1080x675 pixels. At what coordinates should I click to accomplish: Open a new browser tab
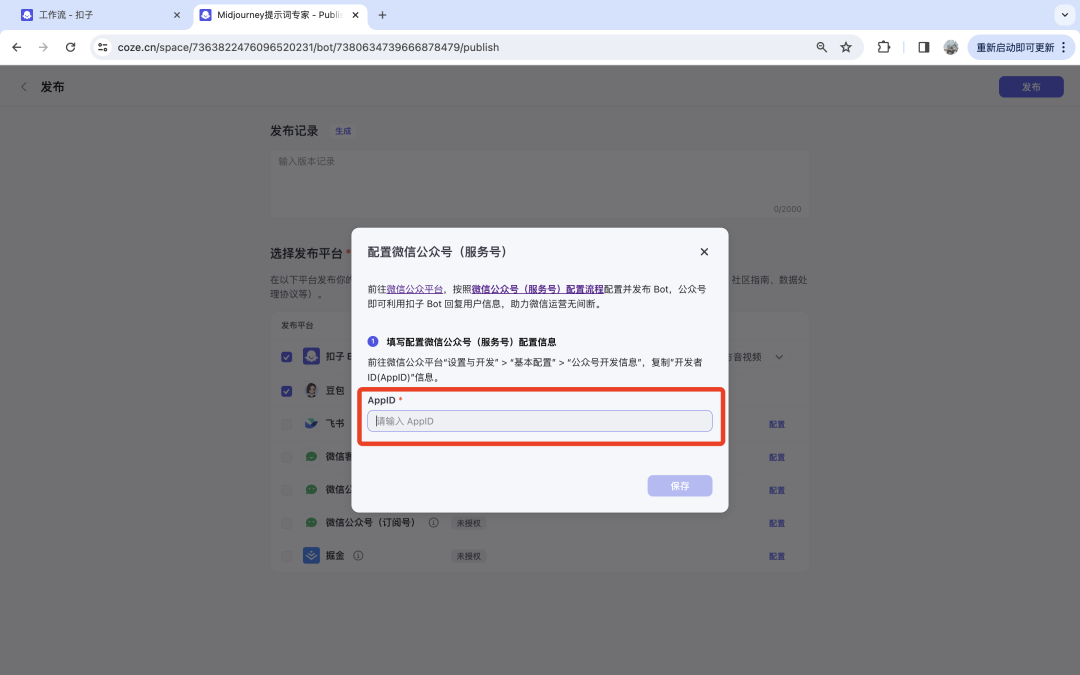pyautogui.click(x=382, y=14)
